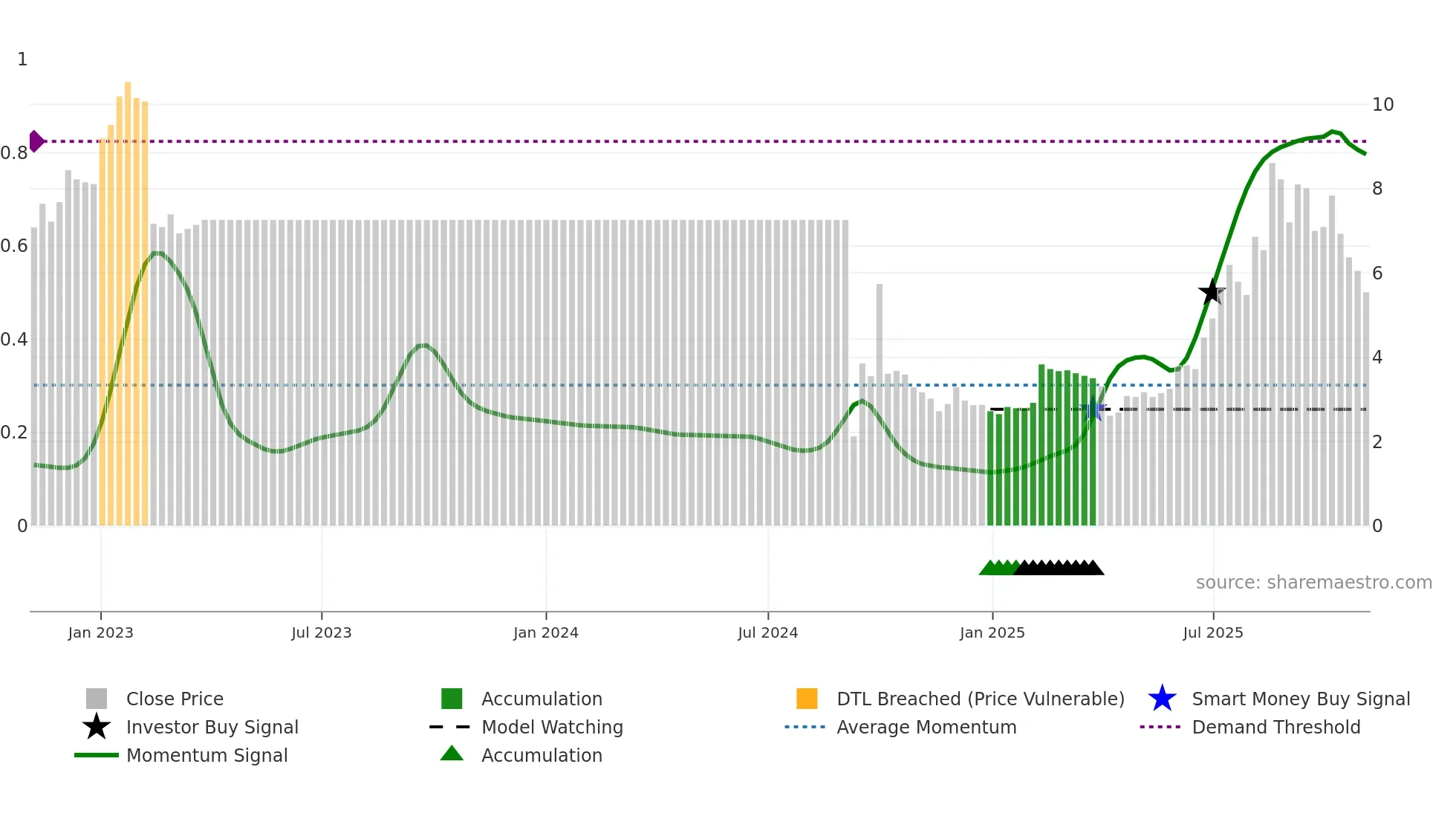Click the black investor buy star on chart
Screen dimensions: 1456x819
[1212, 292]
